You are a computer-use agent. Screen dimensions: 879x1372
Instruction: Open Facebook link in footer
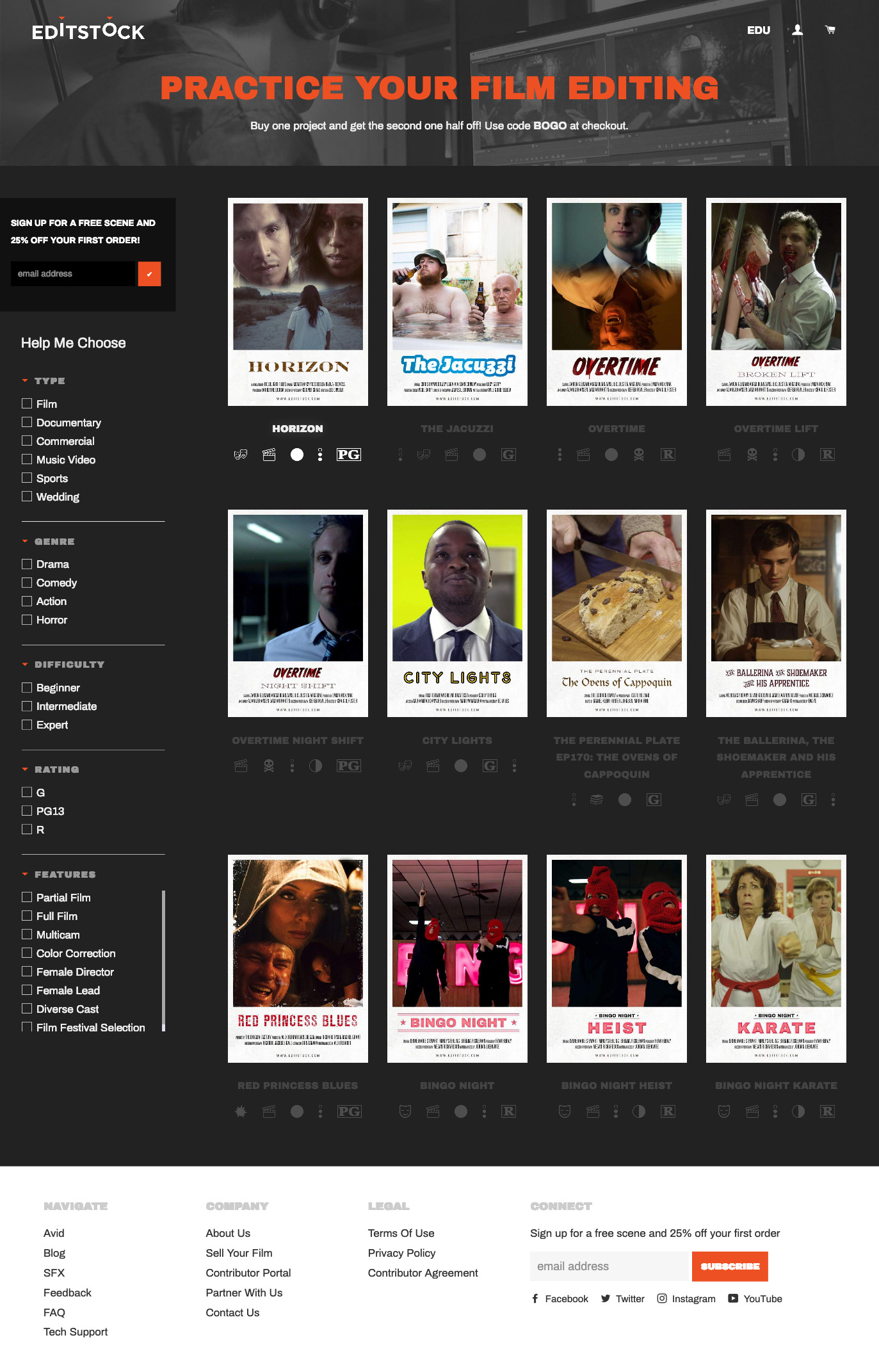click(x=560, y=1298)
